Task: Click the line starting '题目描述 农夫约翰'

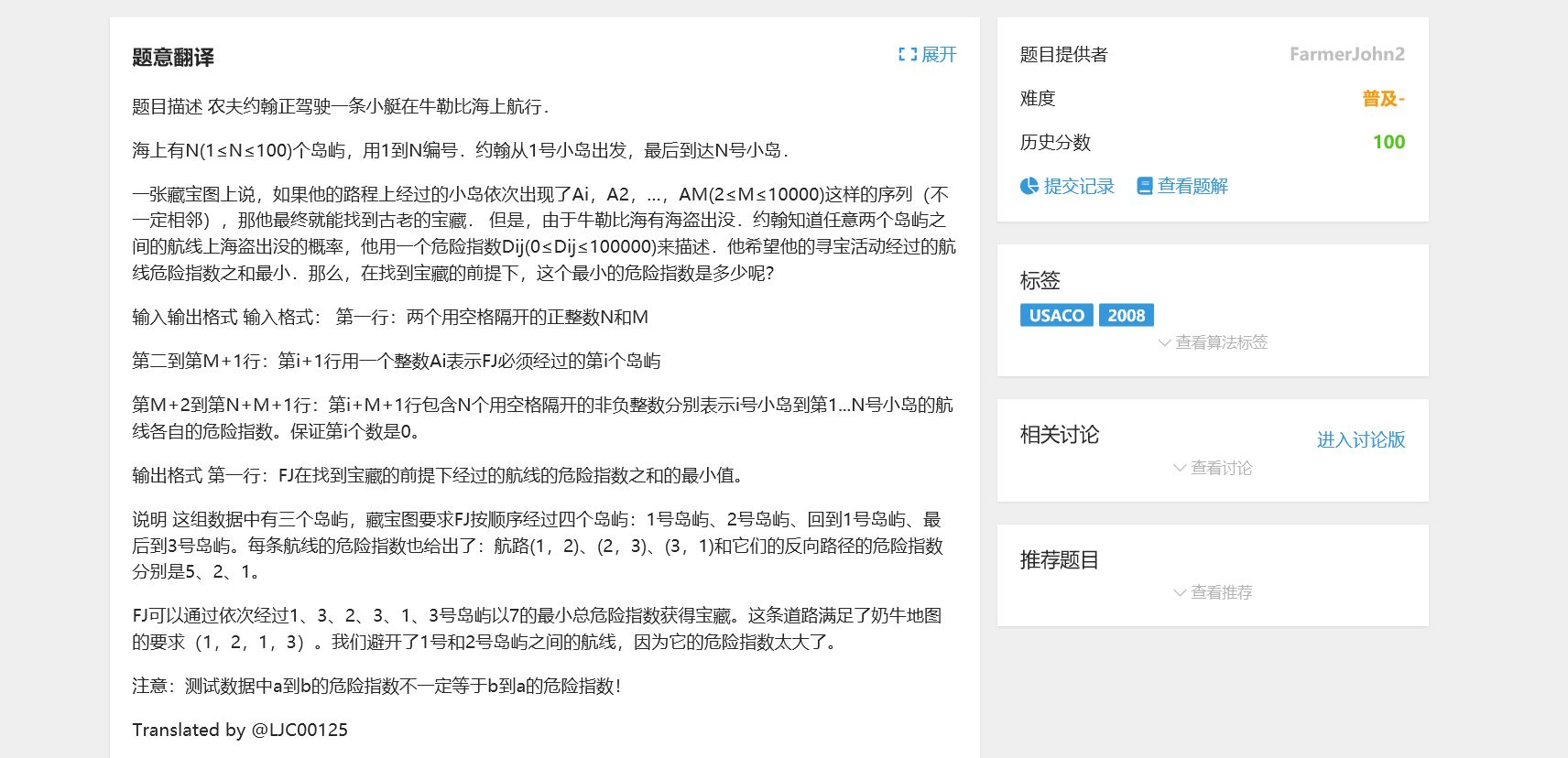Action: (341, 107)
